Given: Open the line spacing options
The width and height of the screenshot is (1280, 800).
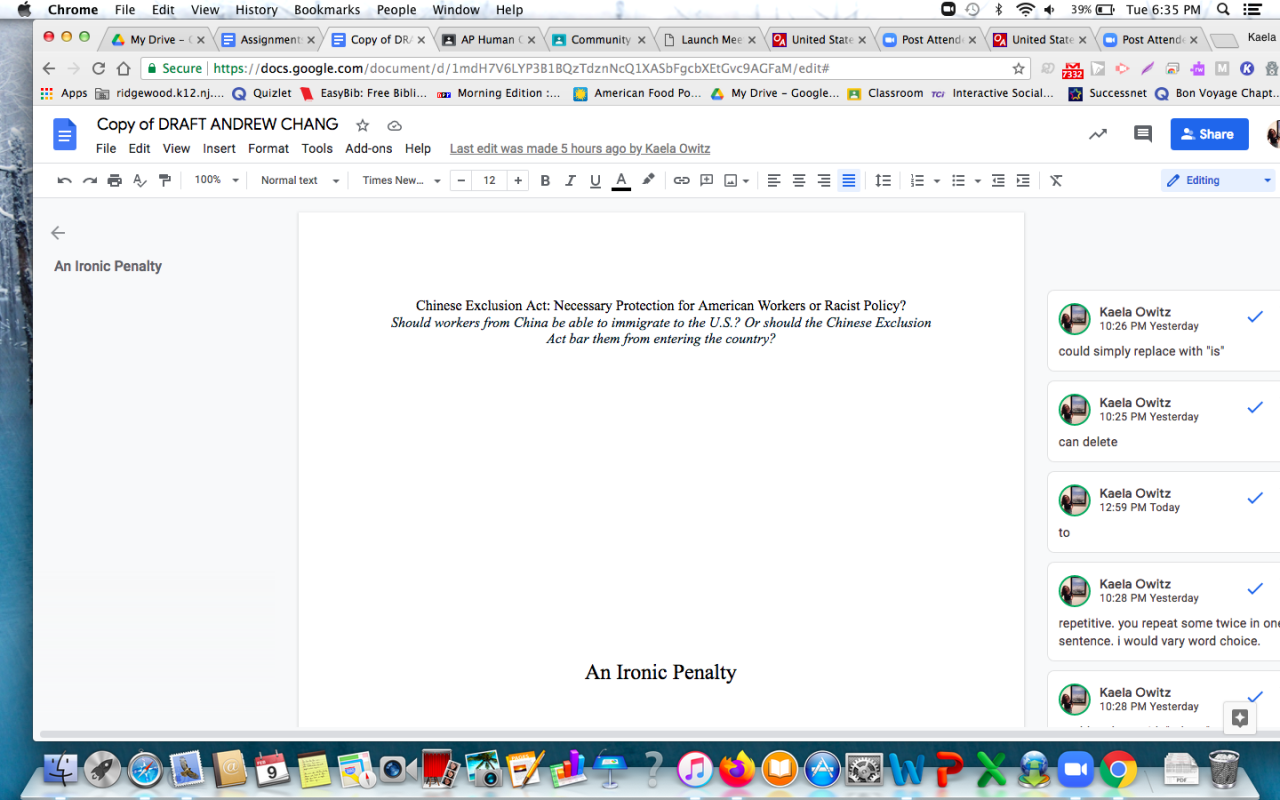Looking at the screenshot, I should pyautogui.click(x=883, y=181).
